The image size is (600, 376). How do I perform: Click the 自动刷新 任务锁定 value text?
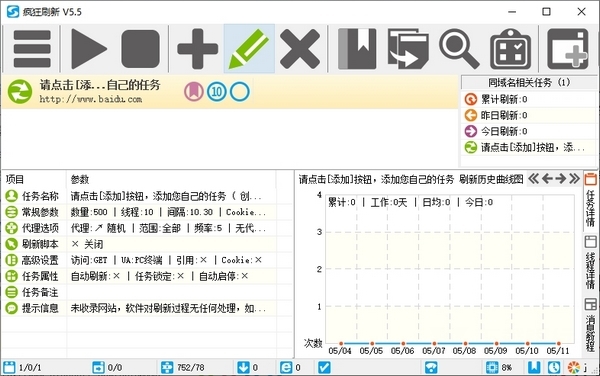160,276
